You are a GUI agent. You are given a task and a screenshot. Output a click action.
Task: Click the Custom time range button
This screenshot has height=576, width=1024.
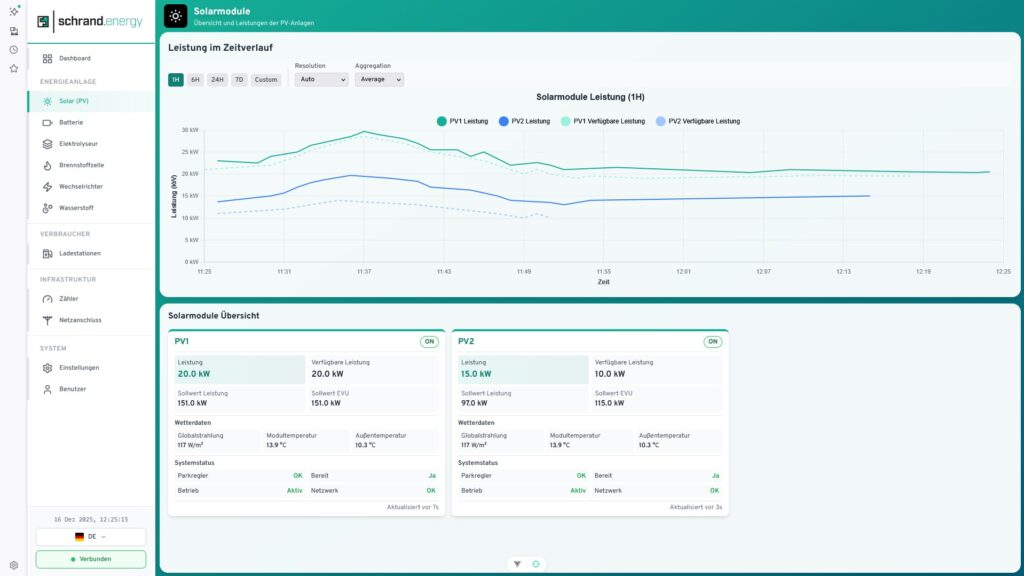click(265, 79)
